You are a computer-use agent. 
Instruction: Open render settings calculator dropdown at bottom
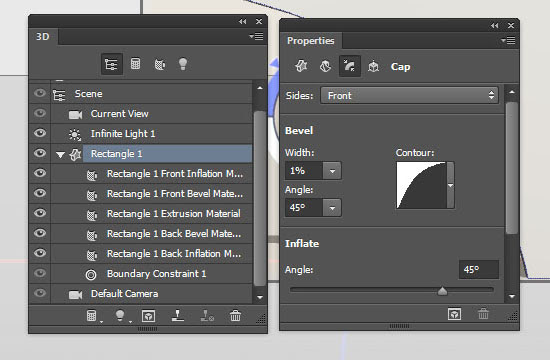(x=93, y=316)
